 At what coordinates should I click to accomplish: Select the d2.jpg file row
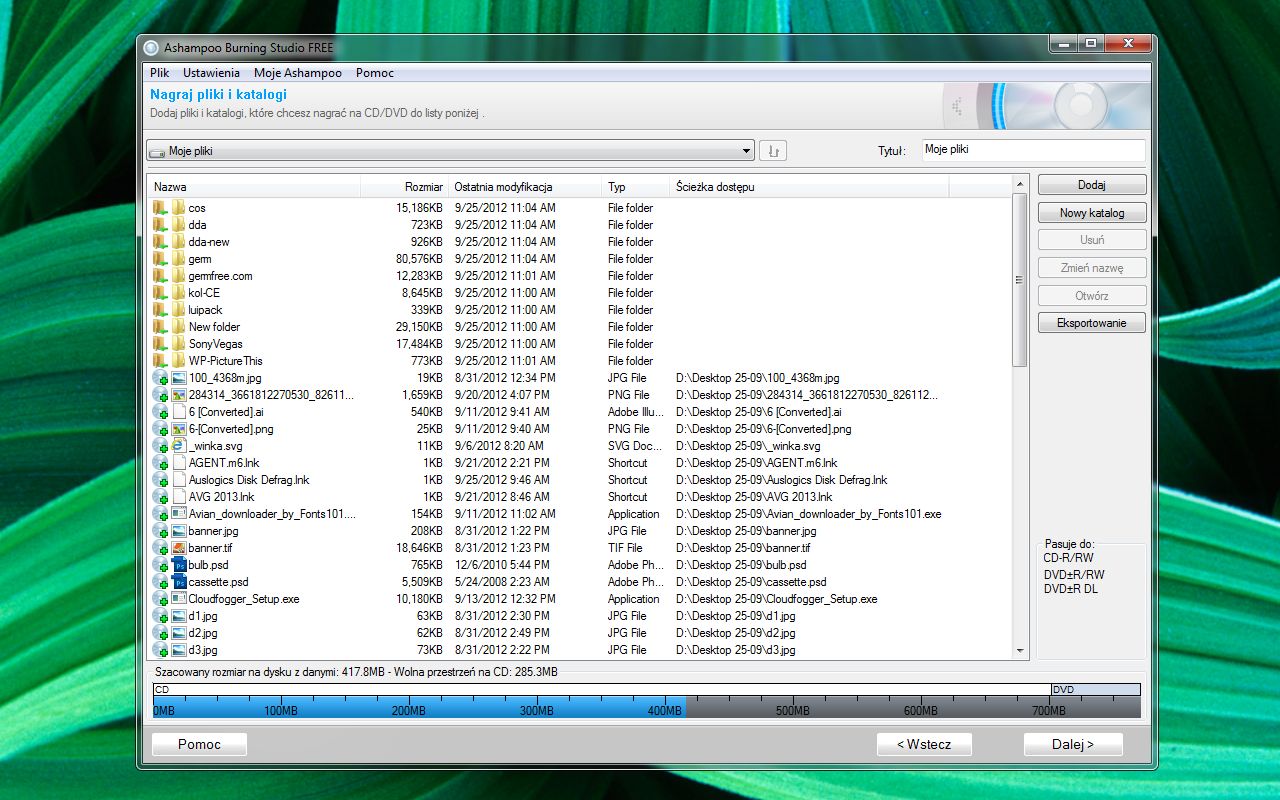tap(580, 633)
